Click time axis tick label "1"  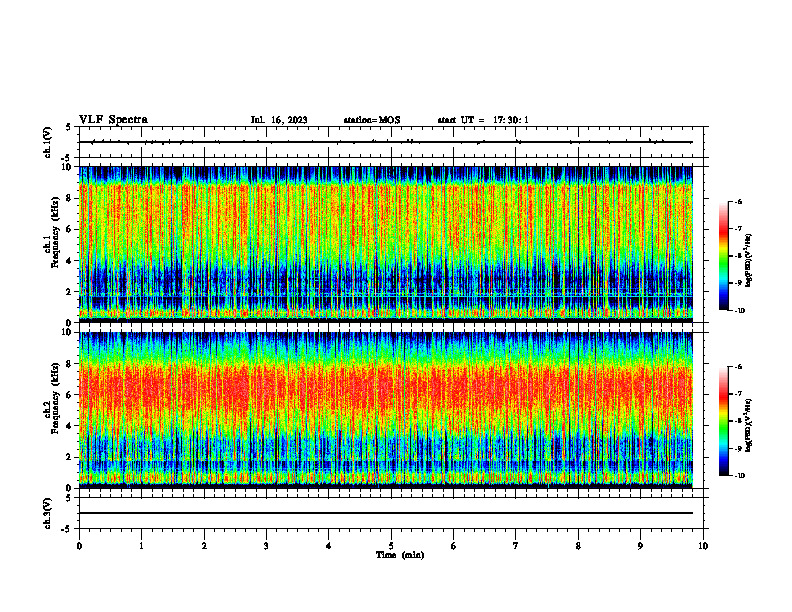[x=141, y=546]
